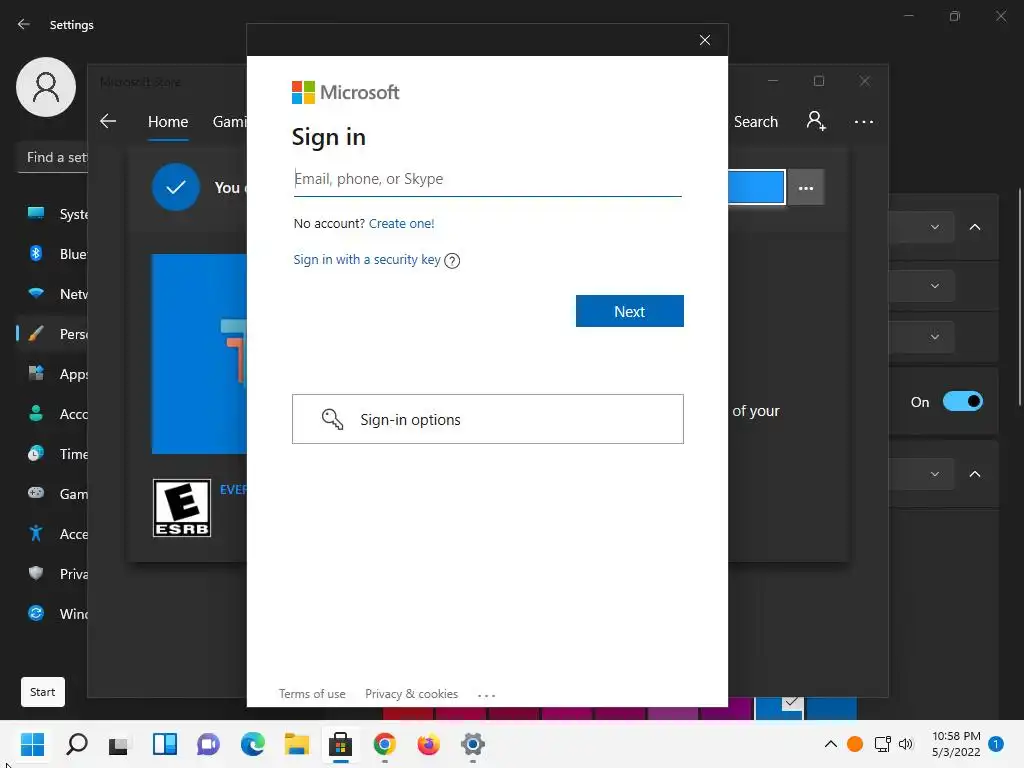Open Accounts settings category
The image size is (1024, 768).
pos(52,414)
